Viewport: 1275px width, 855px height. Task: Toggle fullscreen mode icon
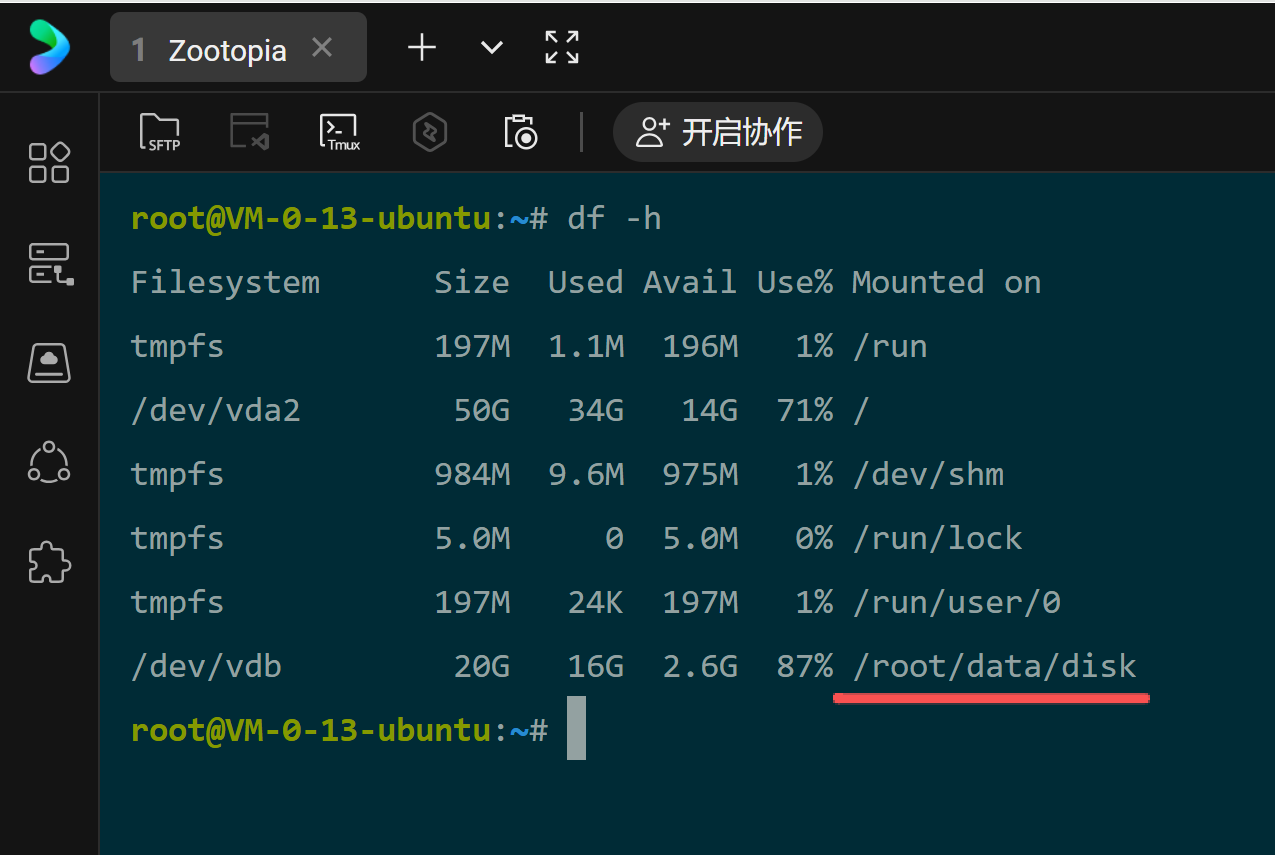[x=562, y=47]
